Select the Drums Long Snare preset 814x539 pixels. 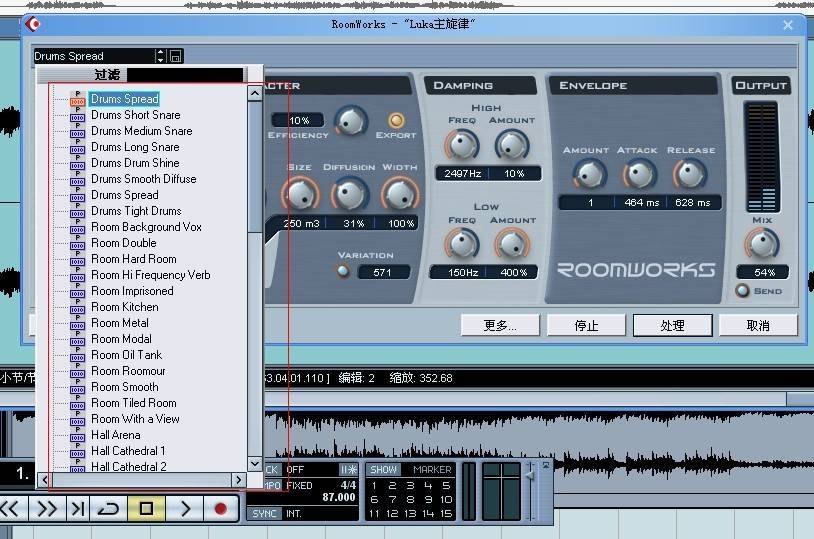pos(135,147)
